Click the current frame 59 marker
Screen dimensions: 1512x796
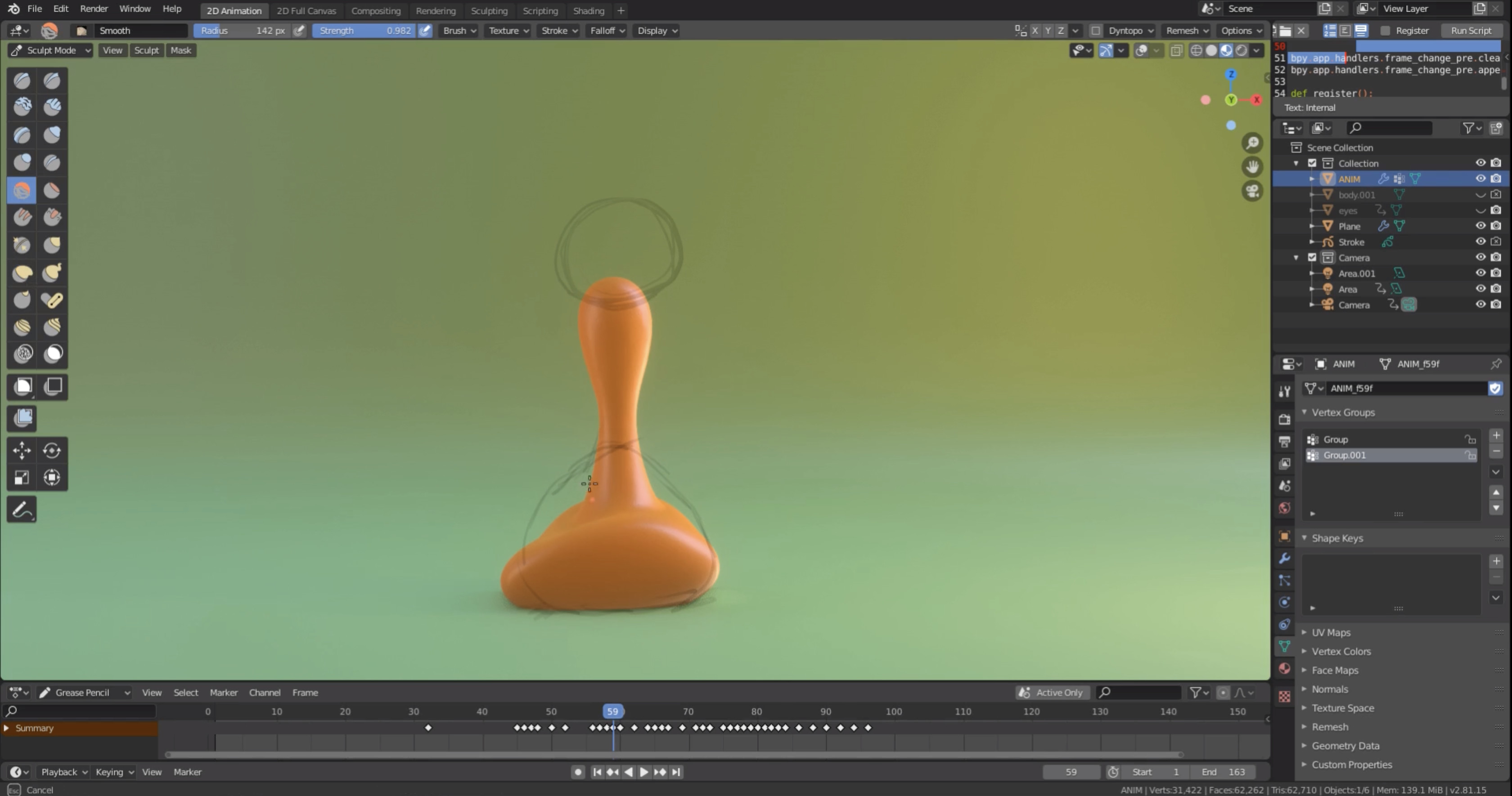(612, 711)
